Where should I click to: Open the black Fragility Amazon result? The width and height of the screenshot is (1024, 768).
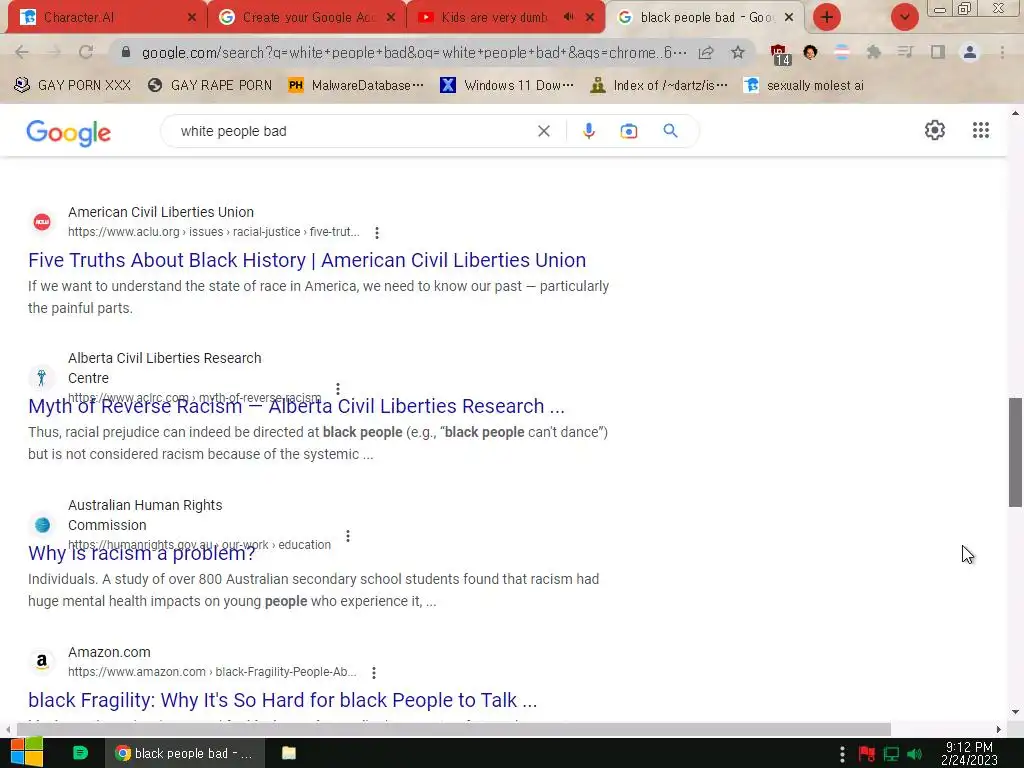click(x=283, y=700)
